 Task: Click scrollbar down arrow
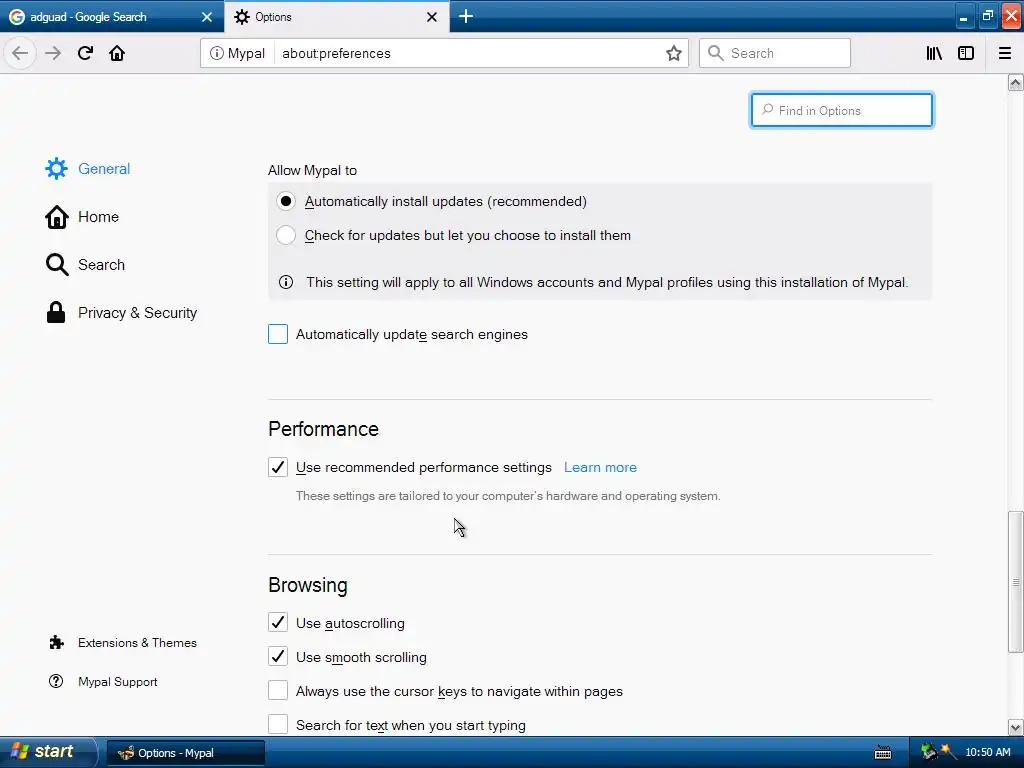coord(1016,727)
